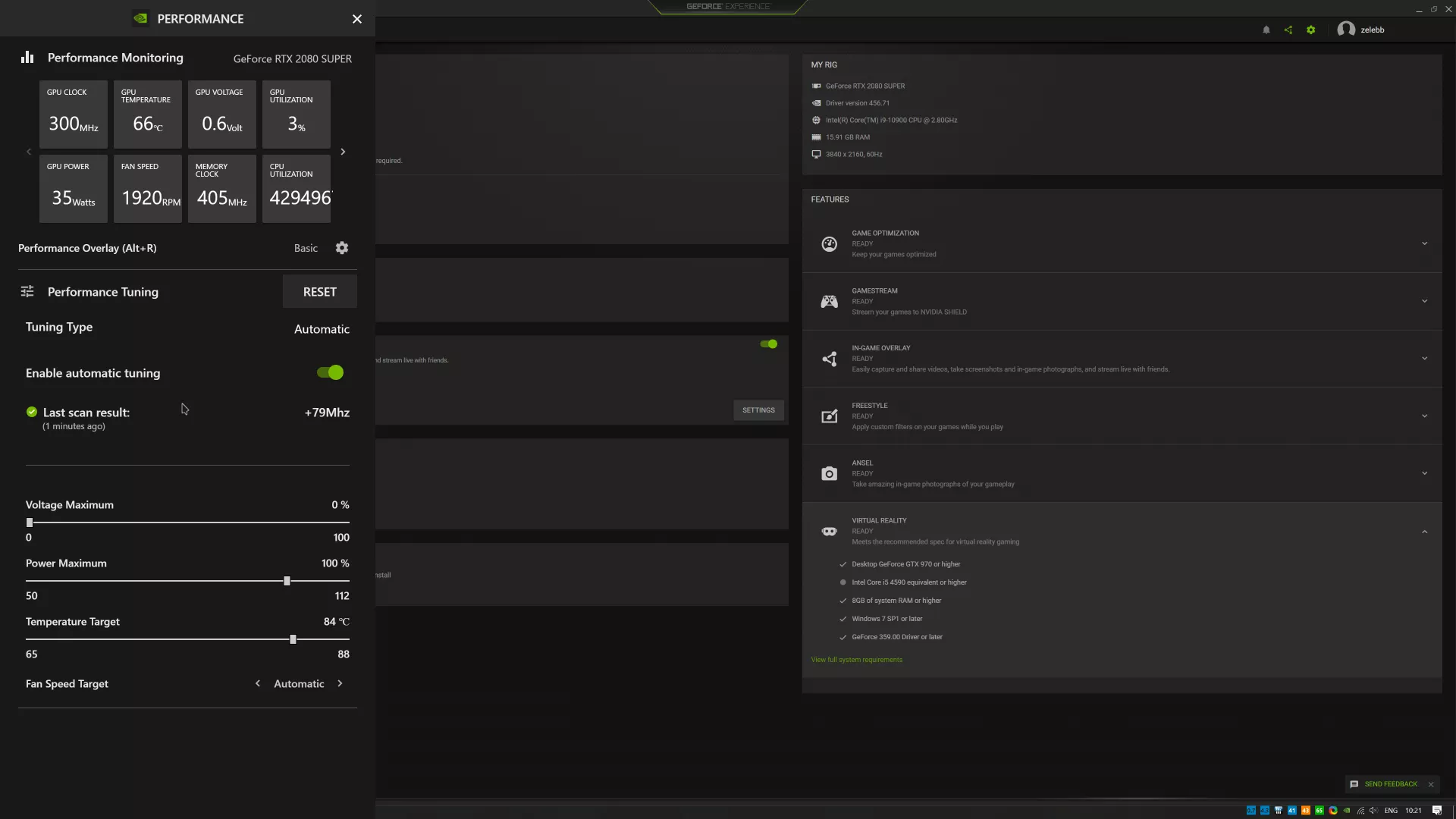Open the network icon in system tray
Viewport: 1456px width, 819px height.
click(x=1360, y=811)
